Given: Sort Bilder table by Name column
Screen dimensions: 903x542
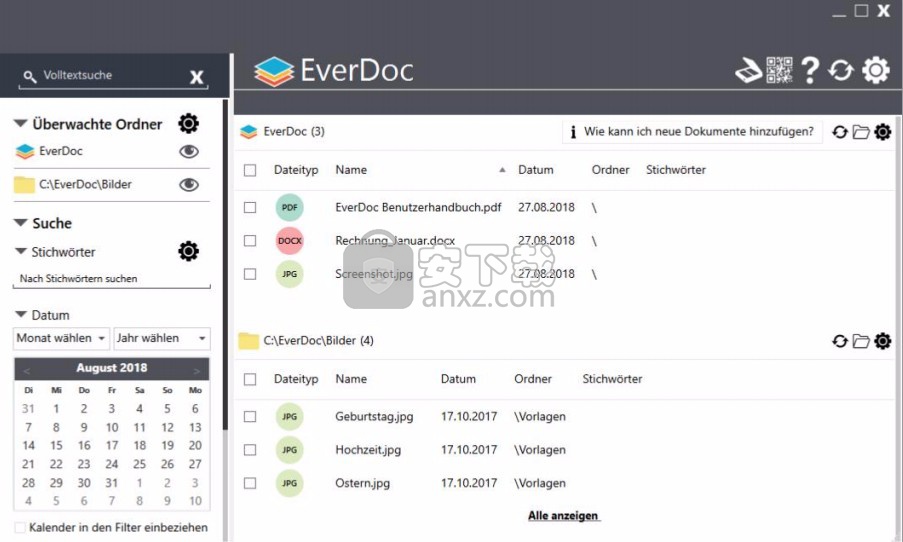Looking at the screenshot, I should 351,379.
